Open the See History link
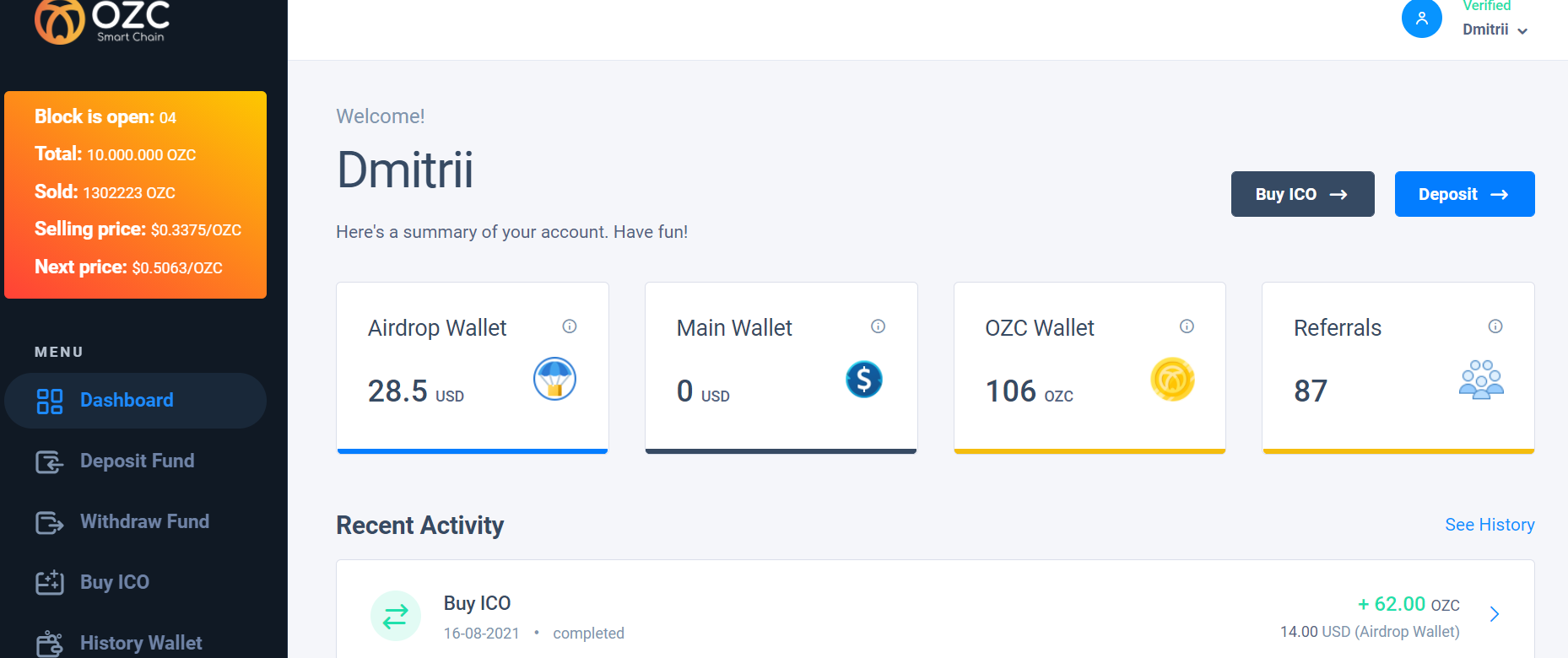 coord(1490,525)
